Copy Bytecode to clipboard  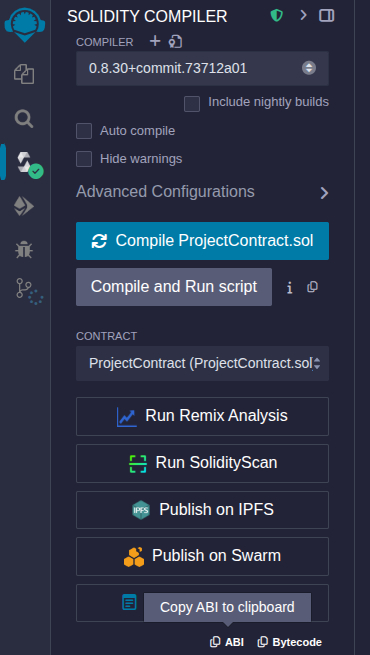290,642
